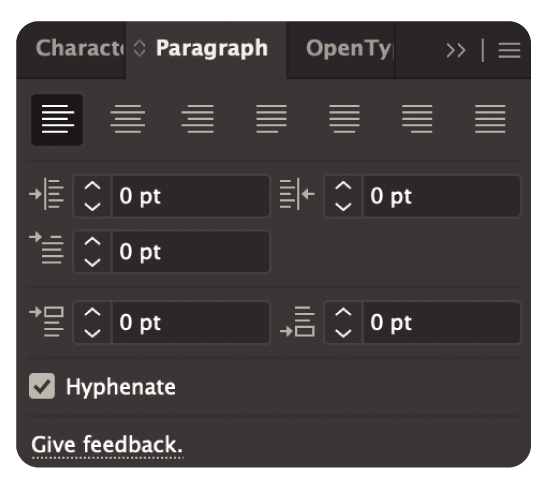
Task: Cycle panel size with Paragraph tab arrows
Action: [x=140, y=48]
